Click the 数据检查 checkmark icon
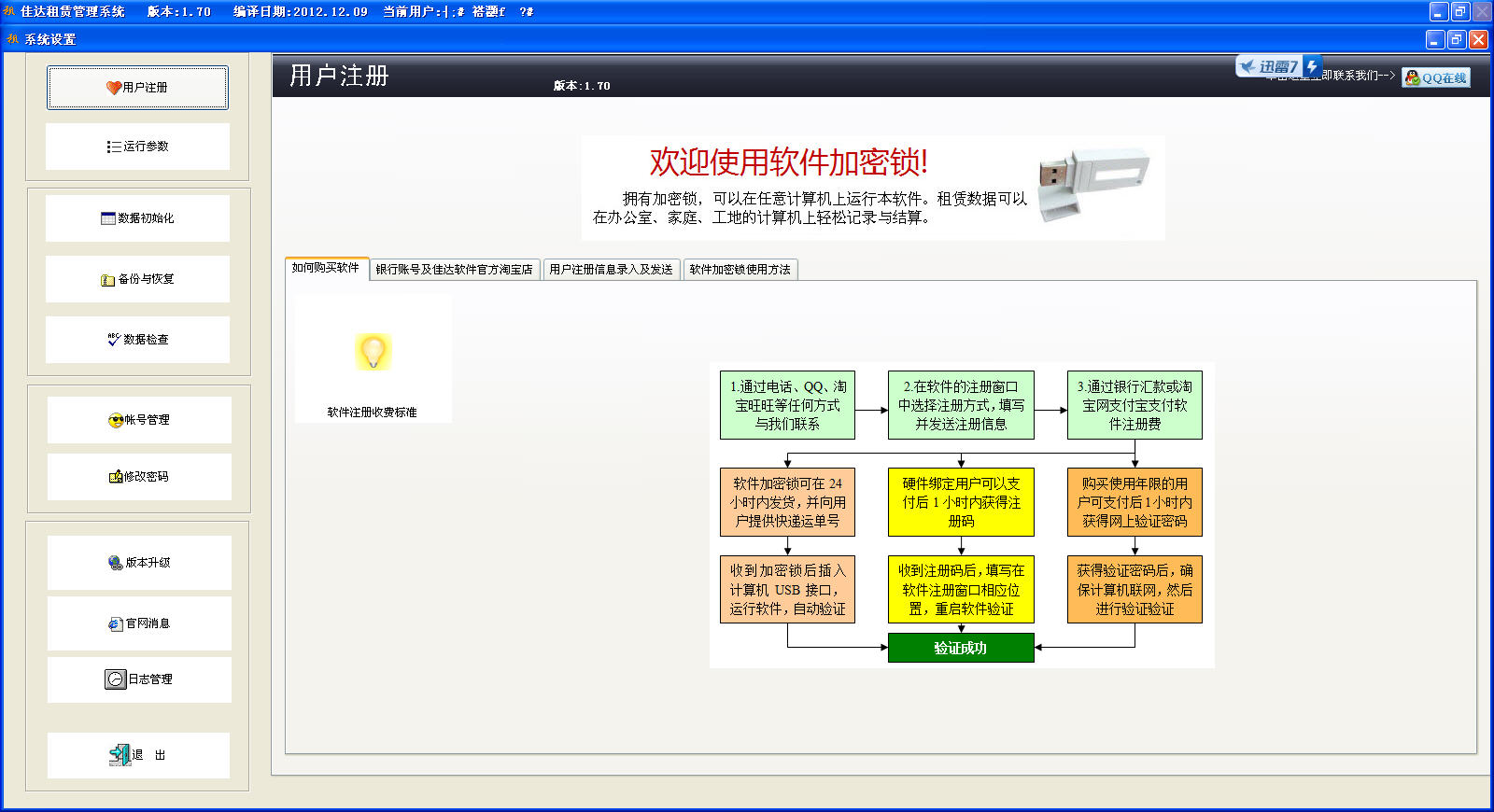The width and height of the screenshot is (1494, 812). pyautogui.click(x=114, y=340)
